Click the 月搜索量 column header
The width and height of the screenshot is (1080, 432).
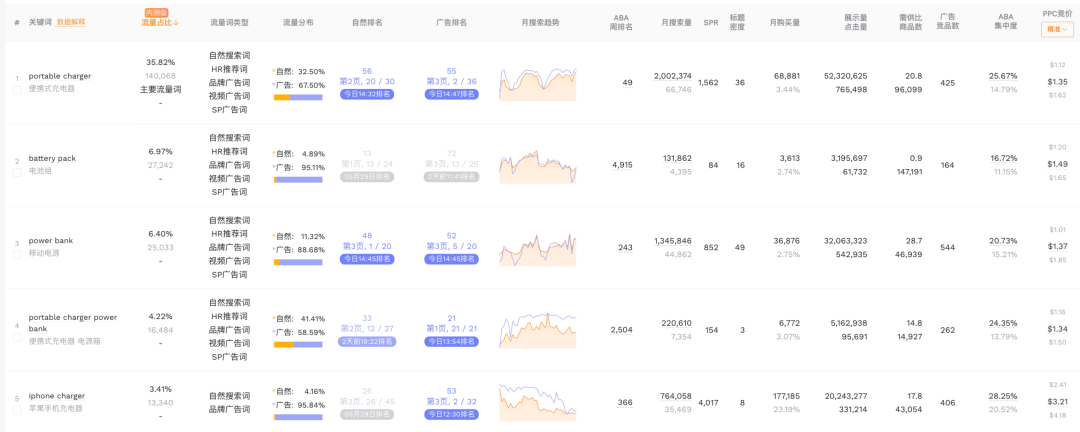click(x=676, y=23)
